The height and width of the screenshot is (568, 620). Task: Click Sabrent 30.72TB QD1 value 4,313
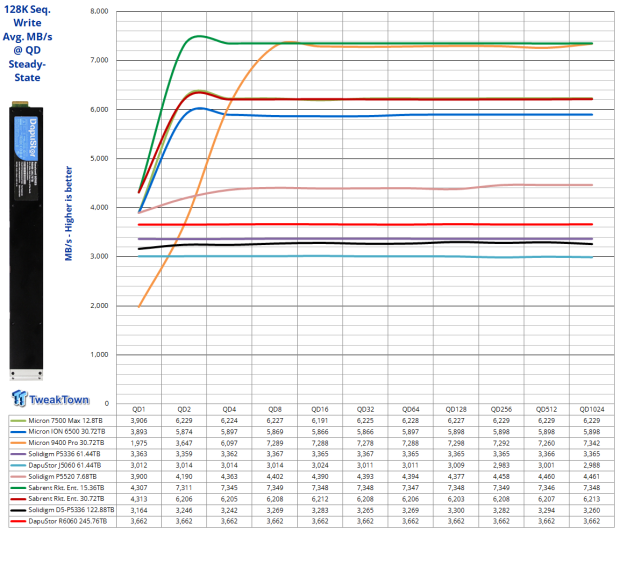[x=139, y=499]
